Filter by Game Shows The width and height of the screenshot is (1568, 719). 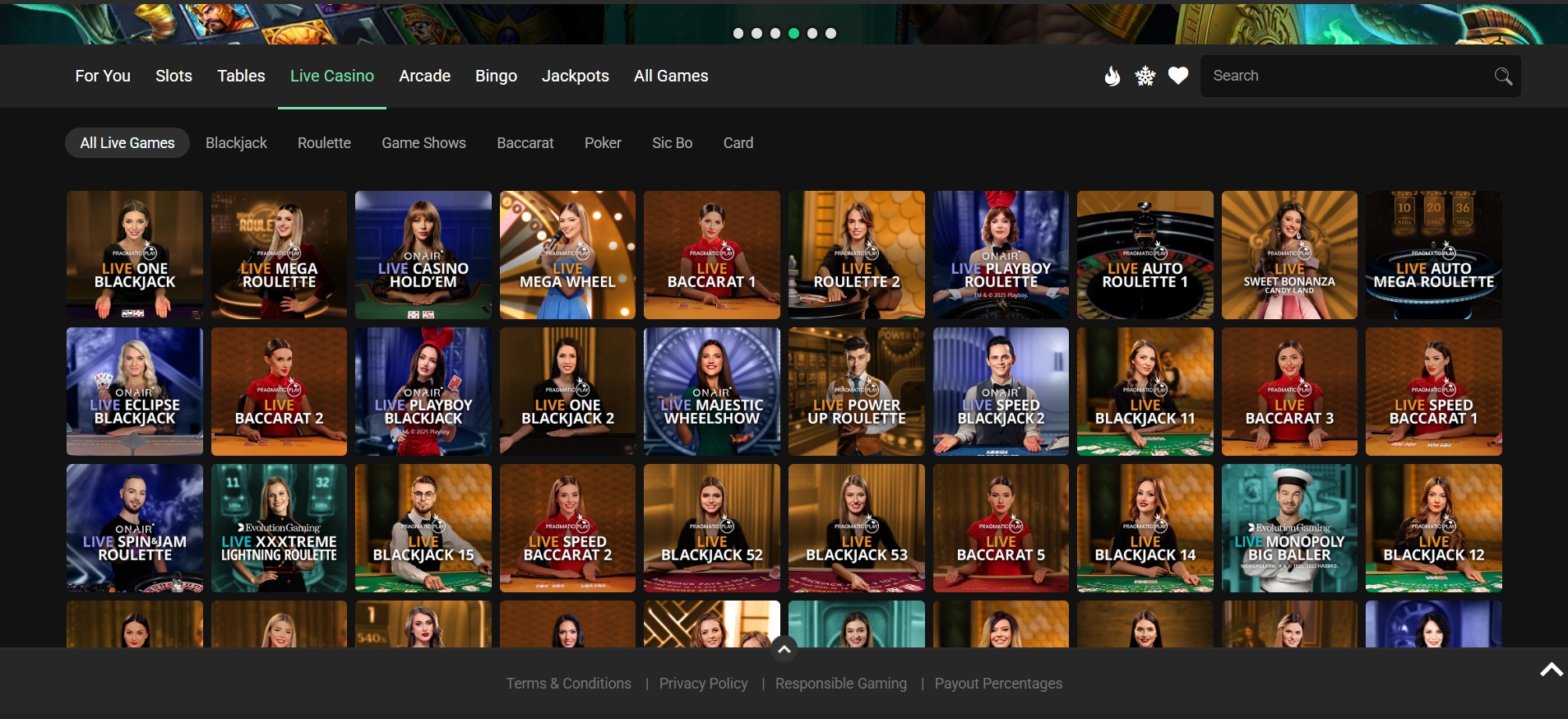click(x=423, y=143)
